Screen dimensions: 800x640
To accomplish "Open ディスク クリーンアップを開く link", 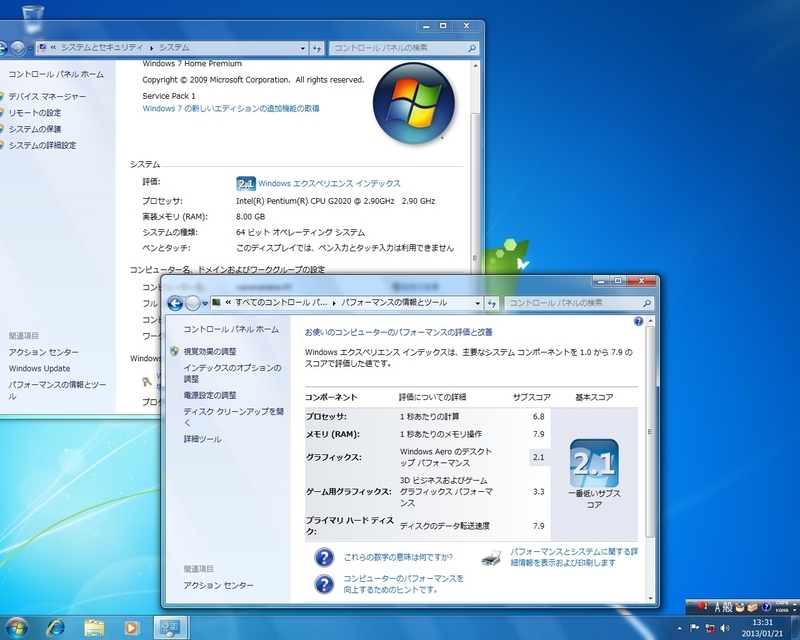I will pos(234,416).
